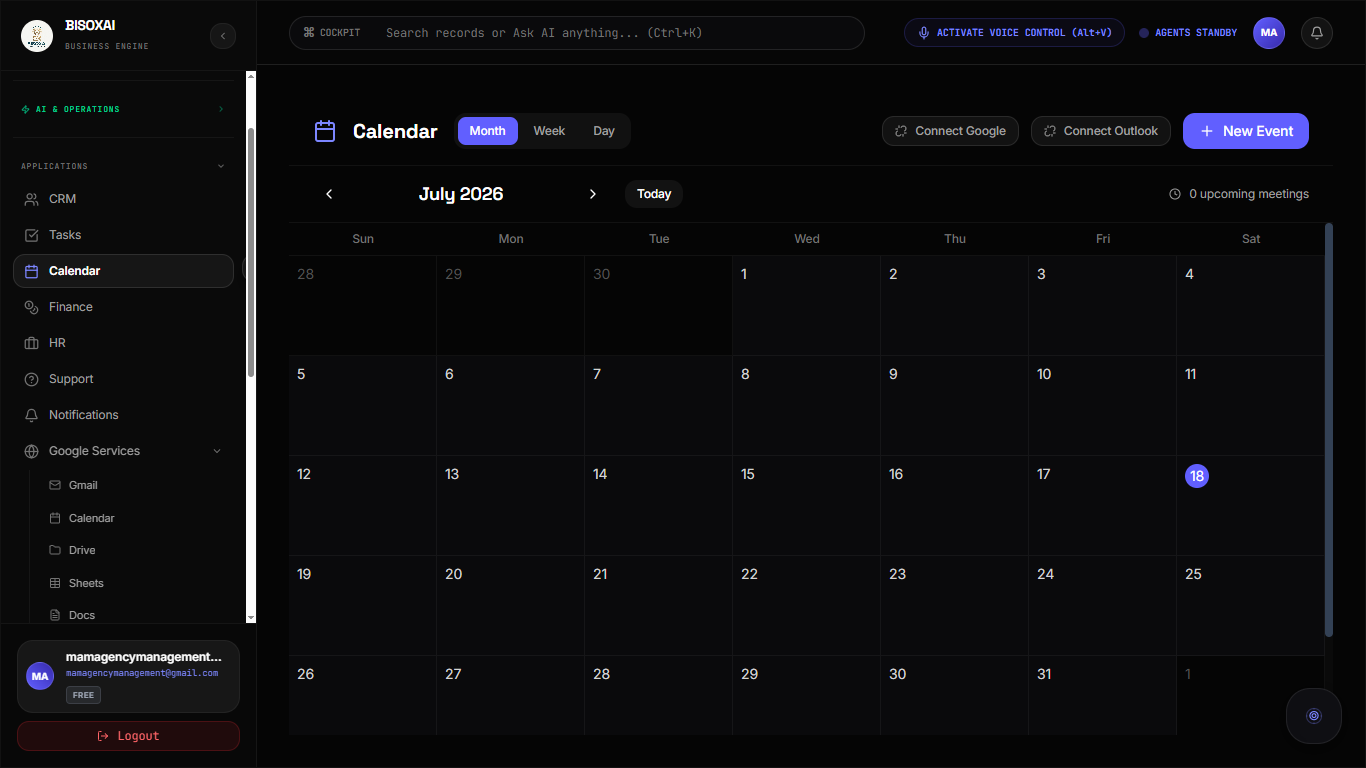Click the MA profile avatar in the header
The image size is (1366, 768).
[x=1269, y=33]
